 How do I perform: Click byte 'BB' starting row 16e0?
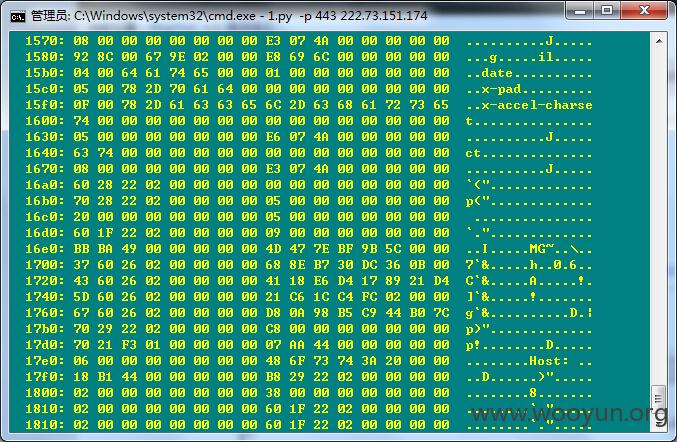click(81, 249)
